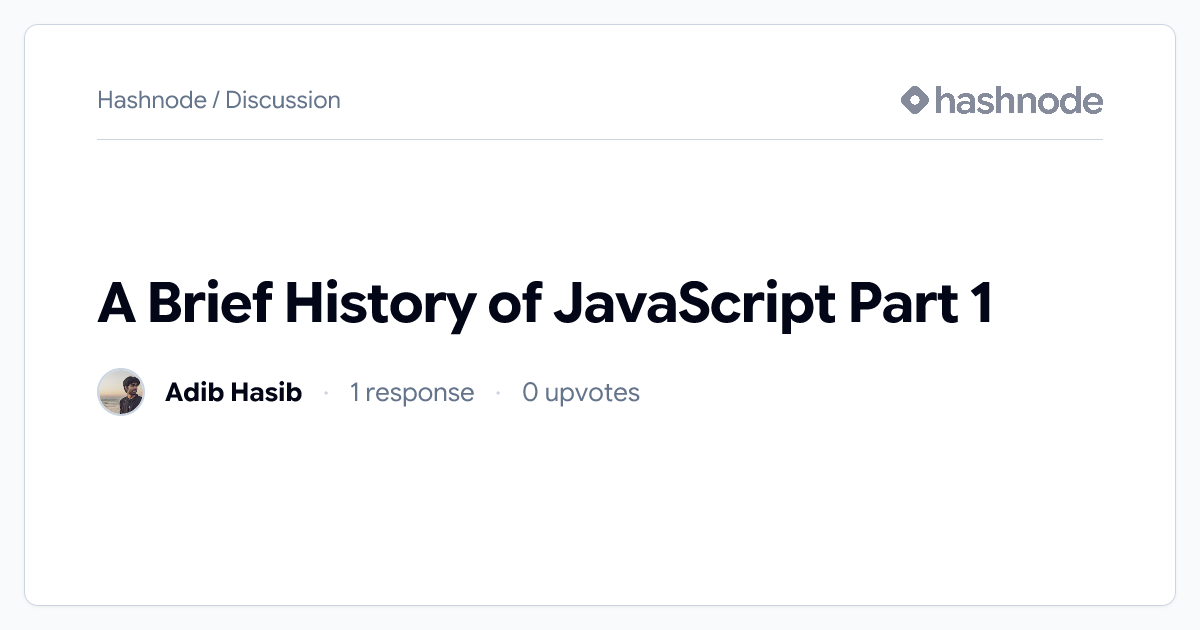Viewport: 1200px width, 630px height.
Task: Expand the breadcrumb navigation path
Action: pos(218,100)
